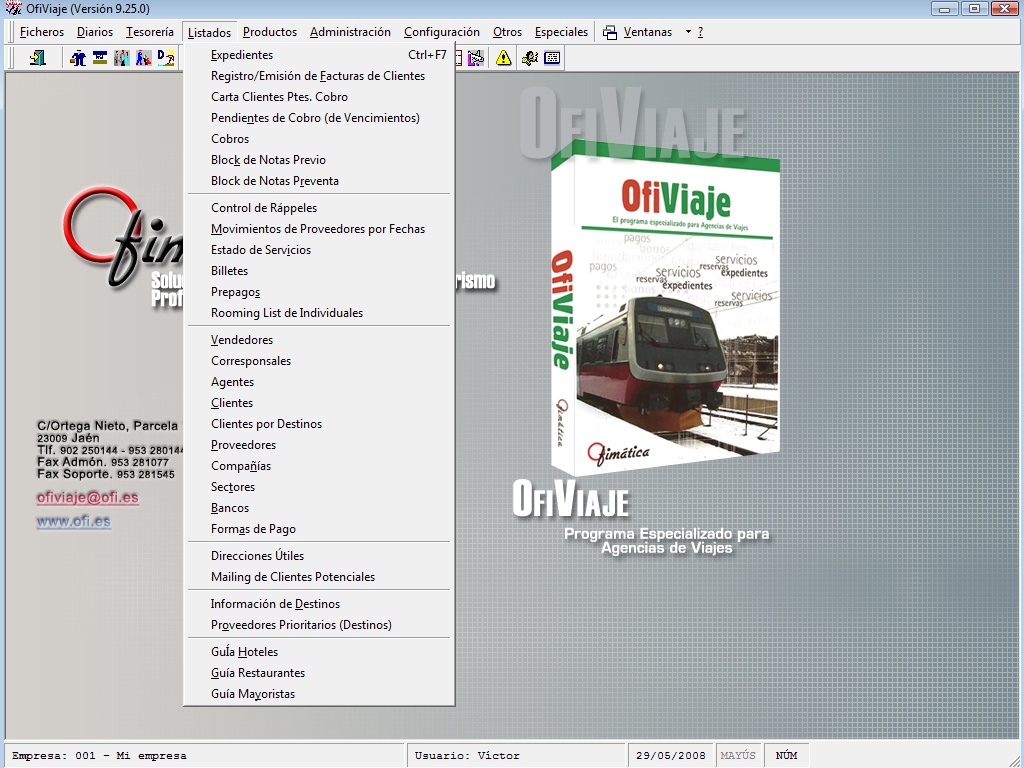Select Guía Hoteles in the menu
The image size is (1024, 768).
tap(244, 652)
